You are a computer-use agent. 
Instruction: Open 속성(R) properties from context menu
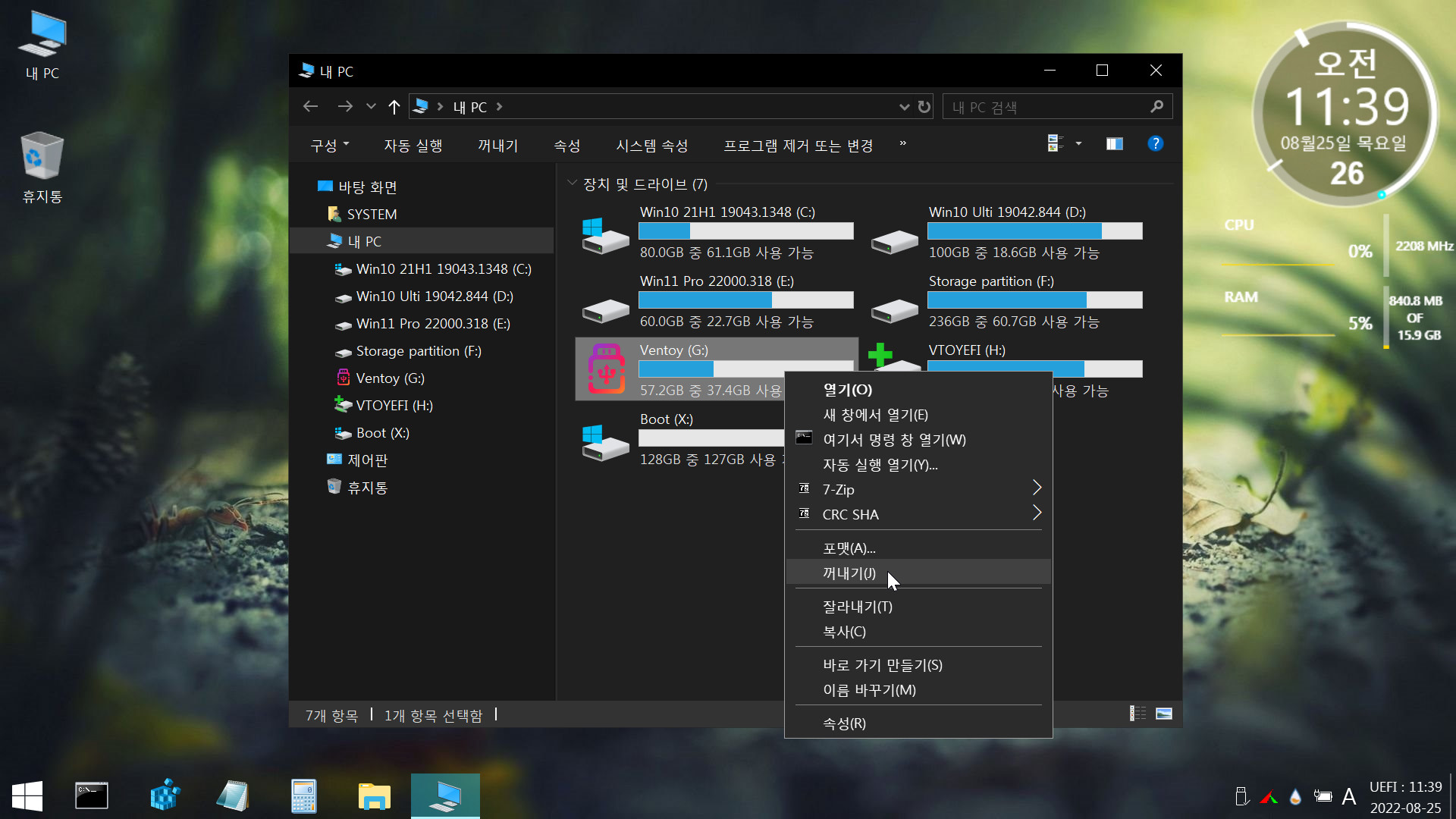click(918, 723)
